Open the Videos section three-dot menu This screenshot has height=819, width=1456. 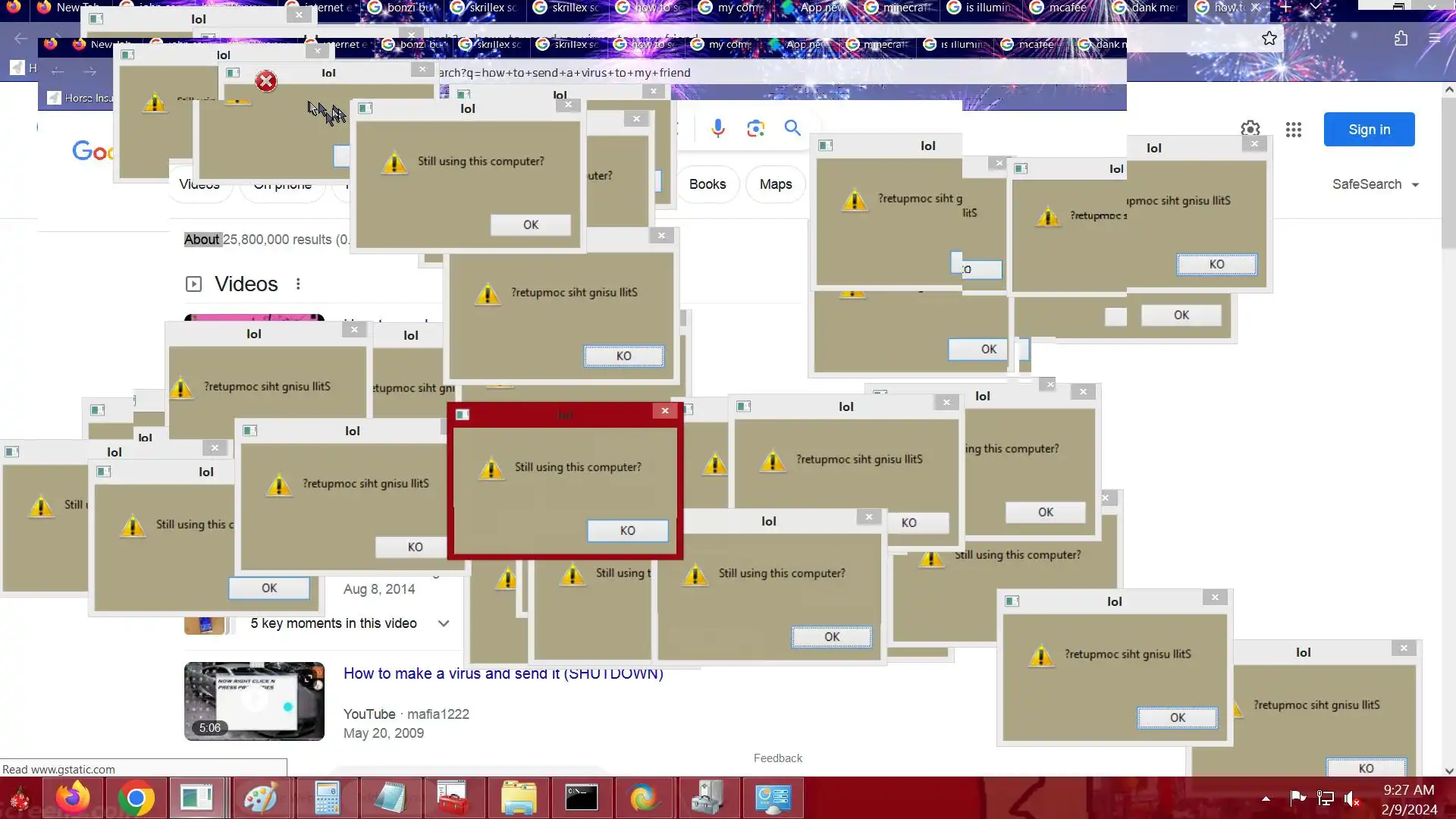[298, 284]
